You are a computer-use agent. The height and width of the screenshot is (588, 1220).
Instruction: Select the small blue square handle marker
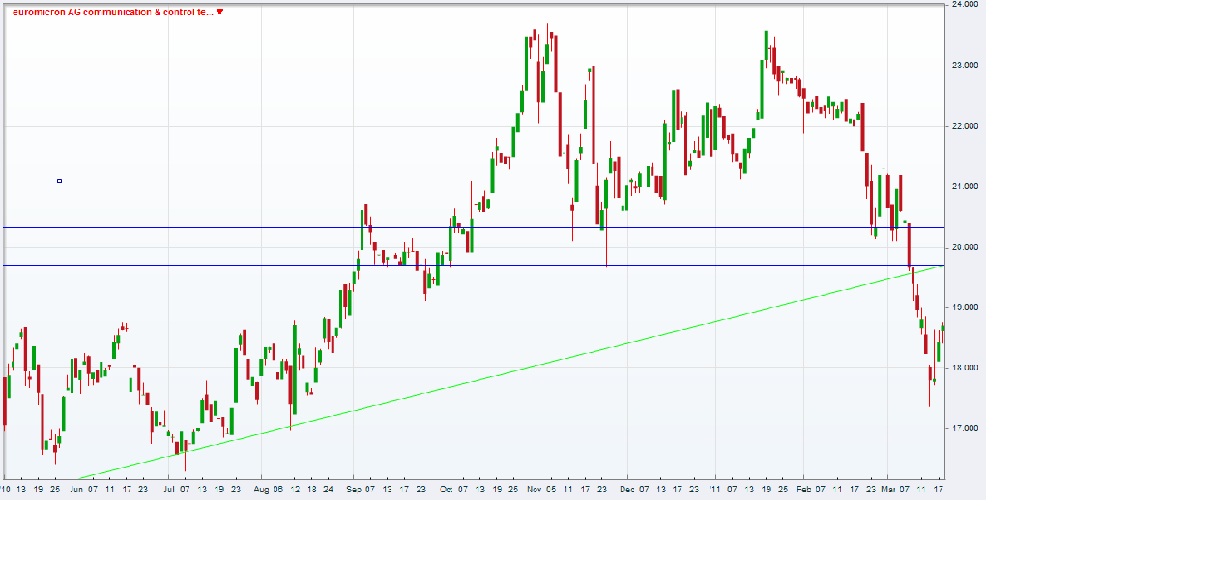[x=58, y=180]
